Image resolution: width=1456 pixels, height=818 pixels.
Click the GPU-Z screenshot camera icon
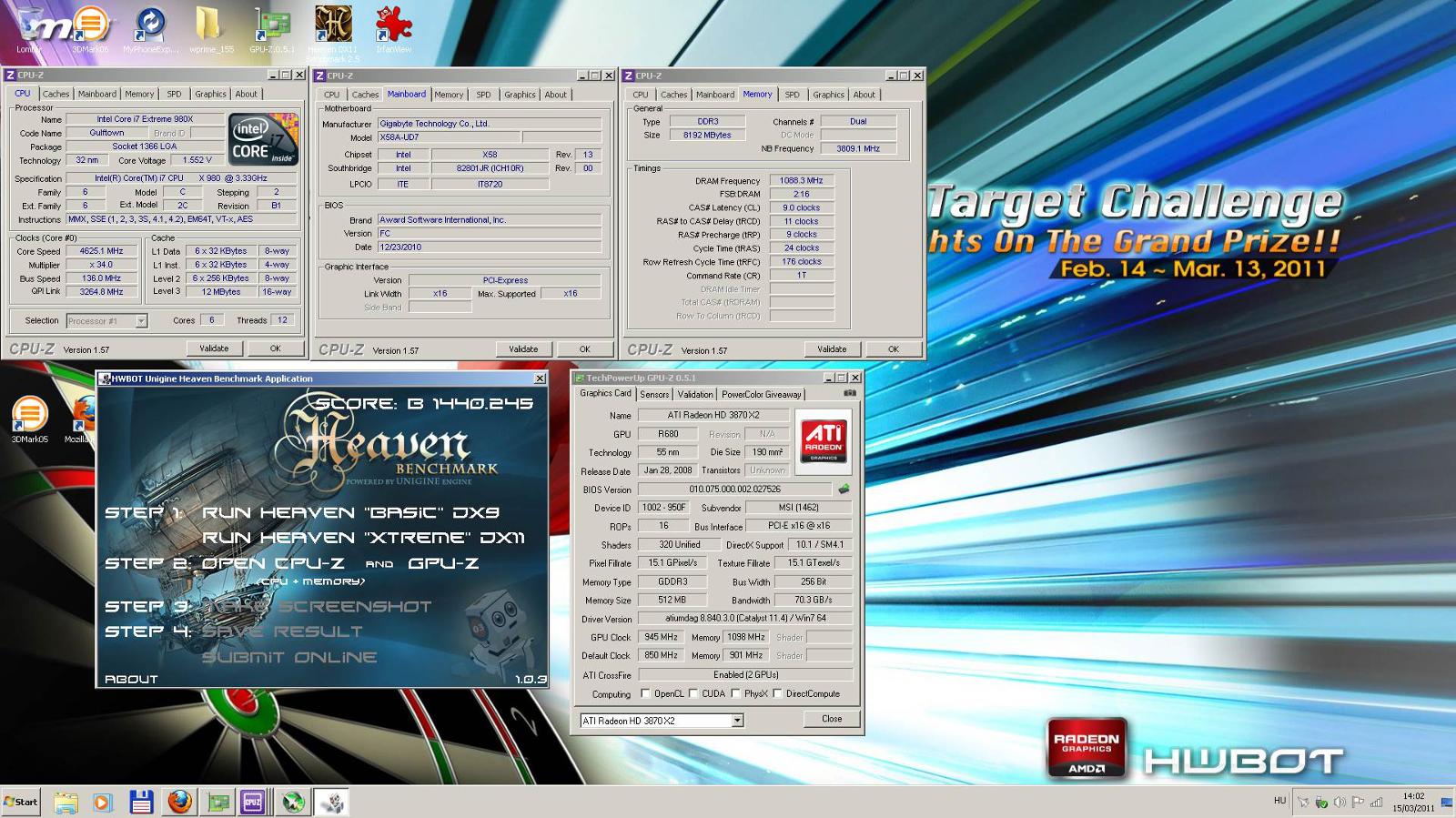tap(849, 394)
